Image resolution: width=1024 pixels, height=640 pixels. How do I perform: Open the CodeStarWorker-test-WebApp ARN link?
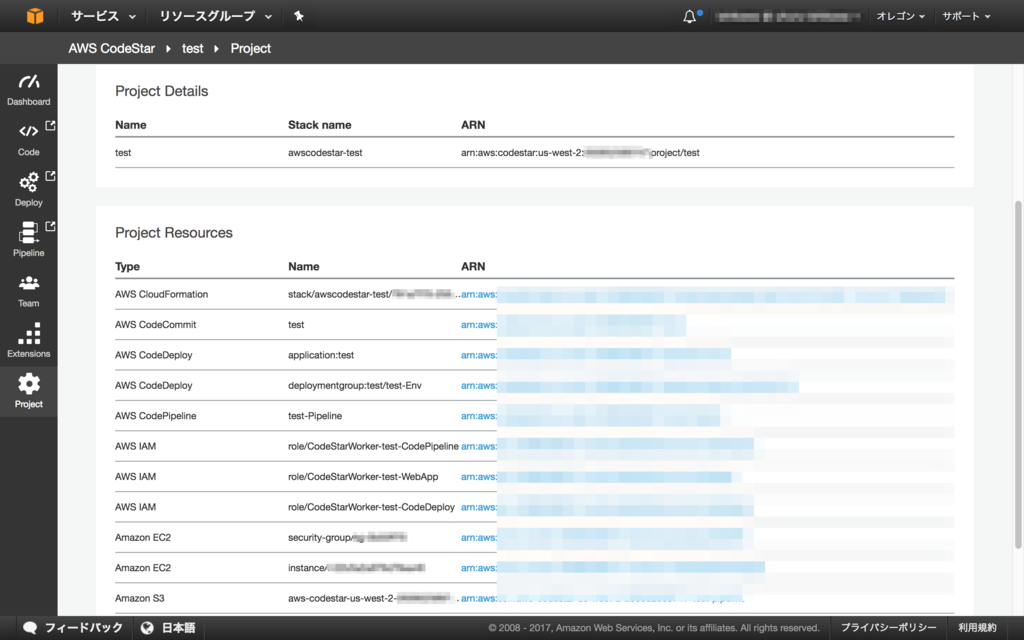(x=596, y=477)
